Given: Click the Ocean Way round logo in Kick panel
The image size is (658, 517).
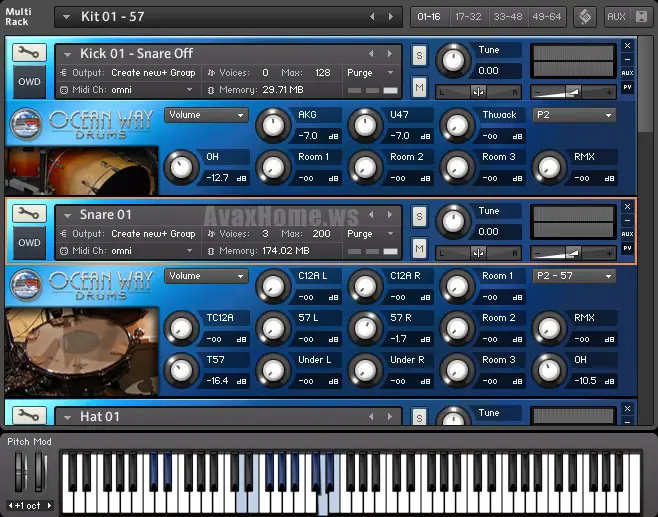Looking at the screenshot, I should (x=26, y=123).
